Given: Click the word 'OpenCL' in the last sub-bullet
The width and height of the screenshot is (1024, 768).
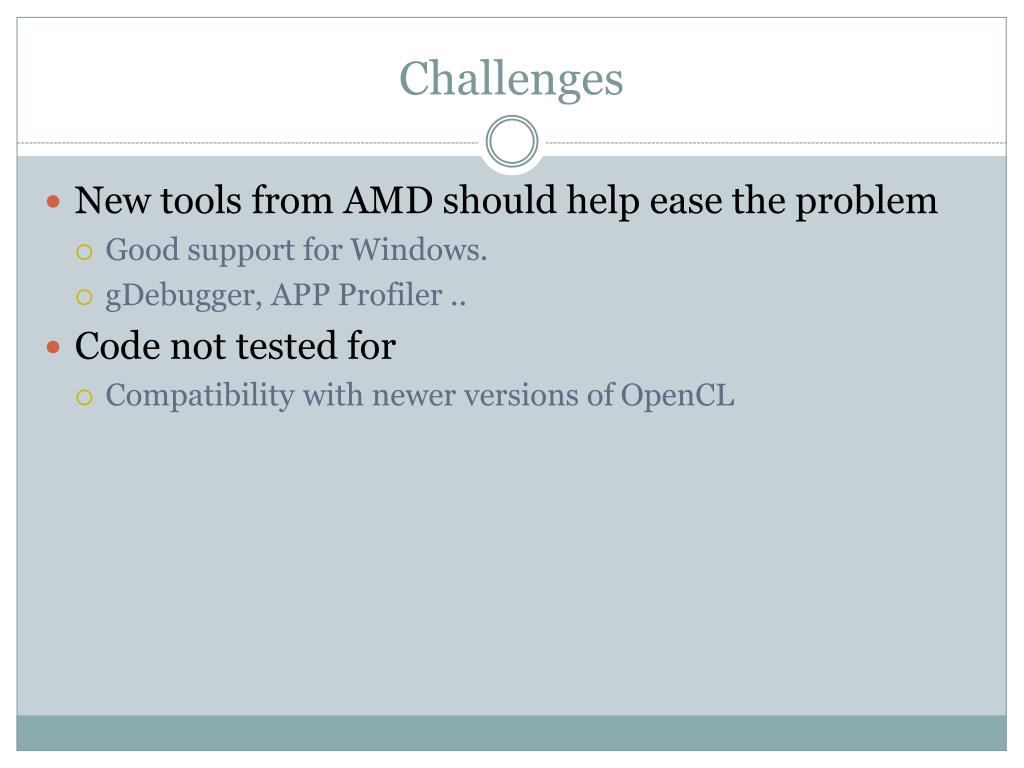Looking at the screenshot, I should click(x=677, y=395).
